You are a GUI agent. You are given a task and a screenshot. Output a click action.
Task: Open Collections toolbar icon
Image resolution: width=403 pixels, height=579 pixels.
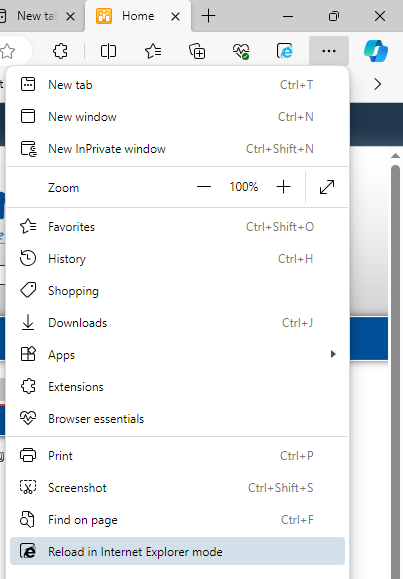[x=197, y=51]
